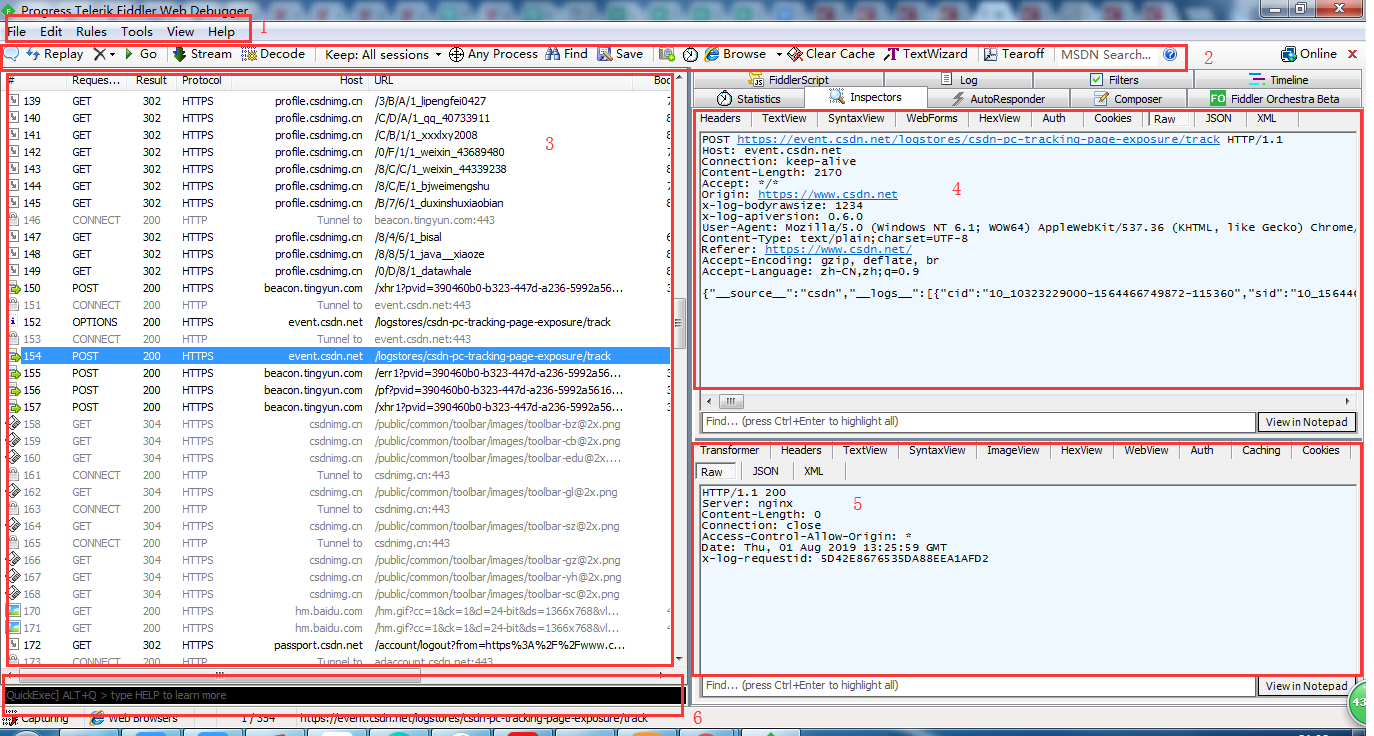
Task: Click the response Find text box
Action: (x=978, y=686)
